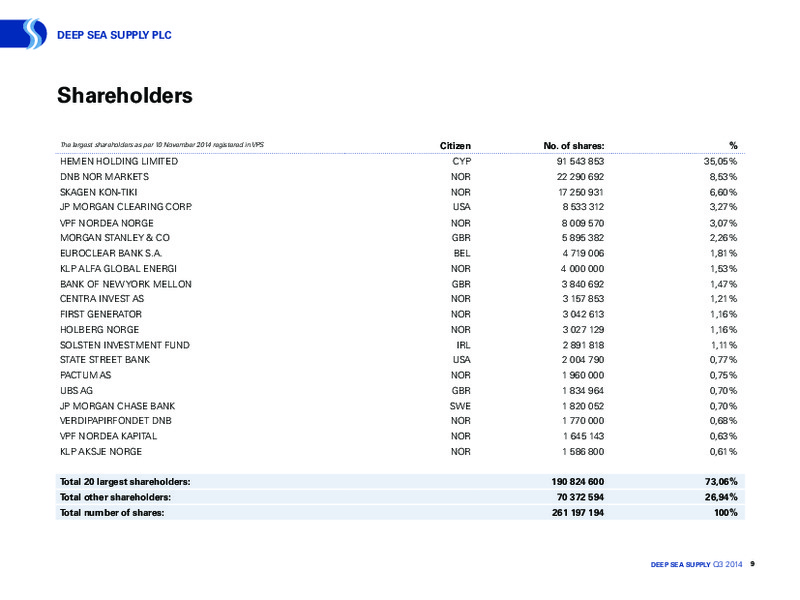Screen dimensions: 800x600
Task: Click the 1,47% percentage value
Action: tap(723, 284)
